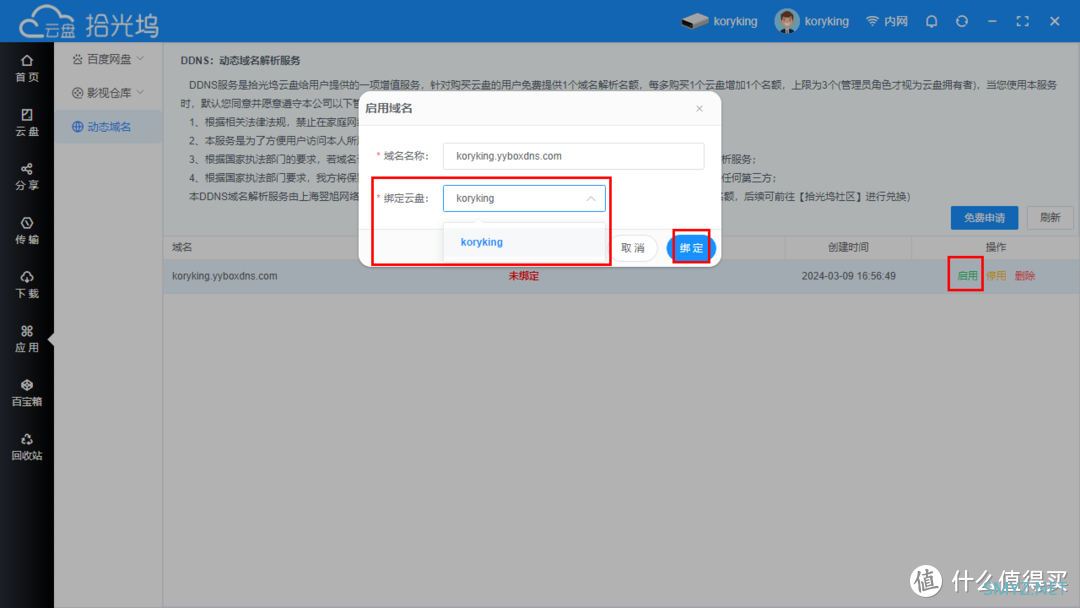Open the 分享 share section

(26, 177)
